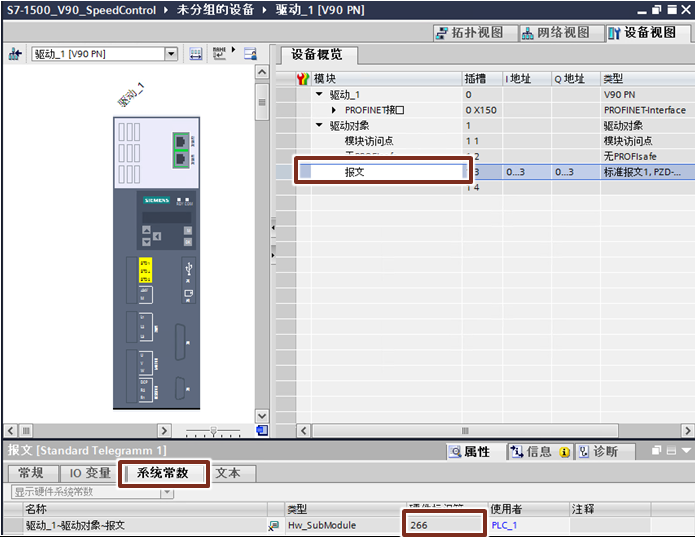
Task: Click the breadcrumb S7-1500_V90_SpeedControl
Action: 82,10
